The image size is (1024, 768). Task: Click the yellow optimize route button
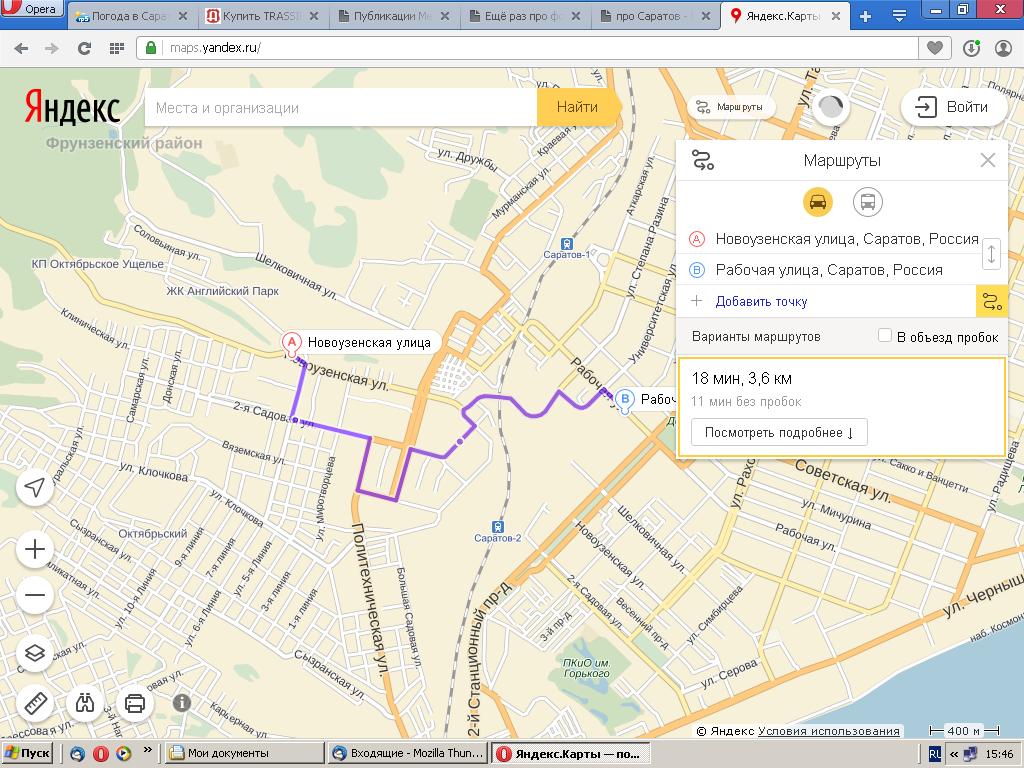[x=991, y=301]
